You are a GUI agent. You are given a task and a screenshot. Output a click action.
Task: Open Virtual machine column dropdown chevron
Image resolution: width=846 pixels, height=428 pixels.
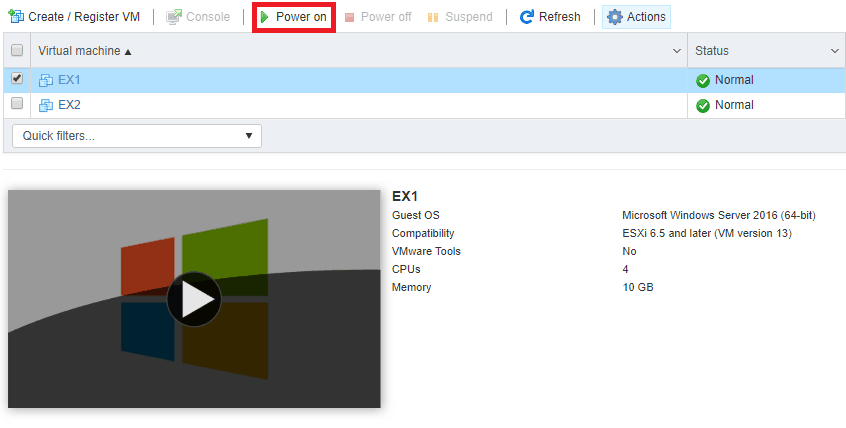click(677, 51)
